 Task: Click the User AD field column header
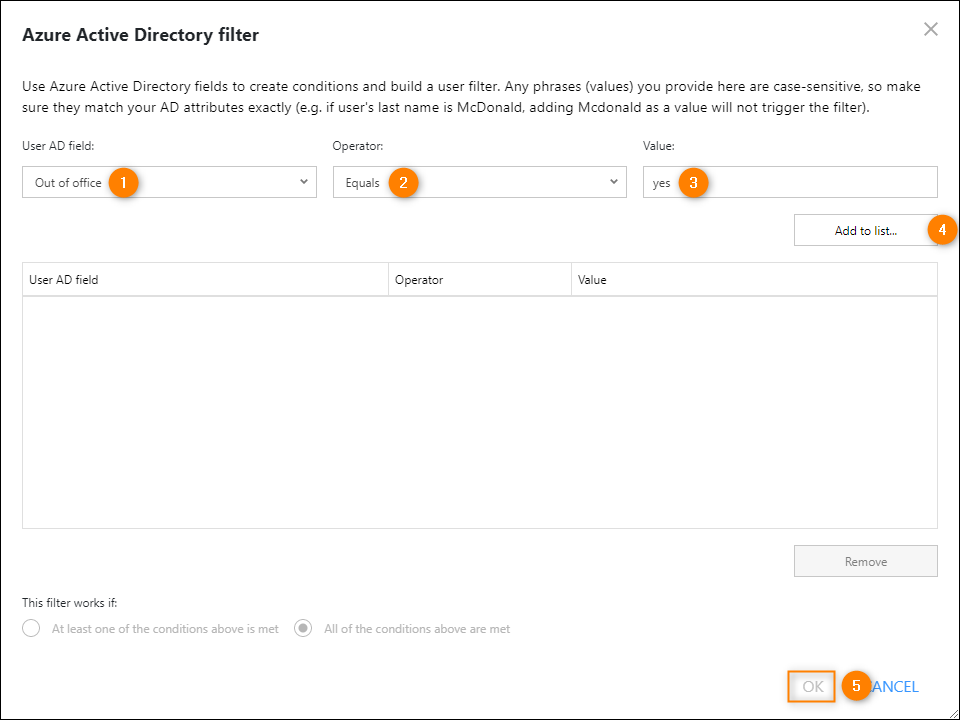(x=205, y=280)
